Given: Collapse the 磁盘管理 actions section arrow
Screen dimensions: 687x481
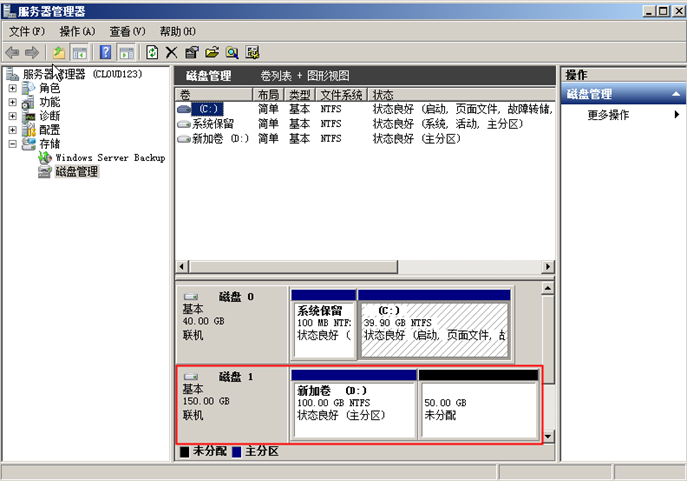Looking at the screenshot, I should click(x=676, y=95).
